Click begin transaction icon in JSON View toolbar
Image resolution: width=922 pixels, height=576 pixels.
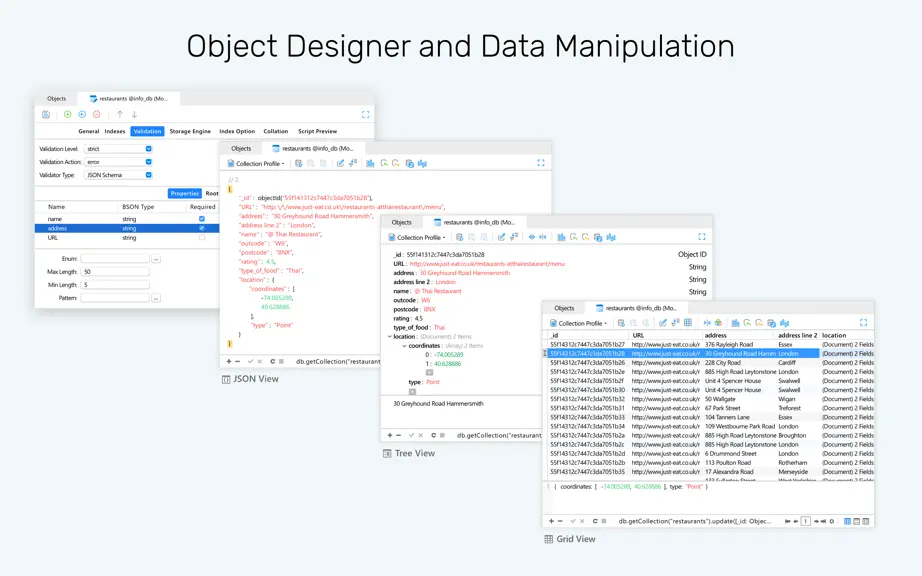click(x=299, y=163)
